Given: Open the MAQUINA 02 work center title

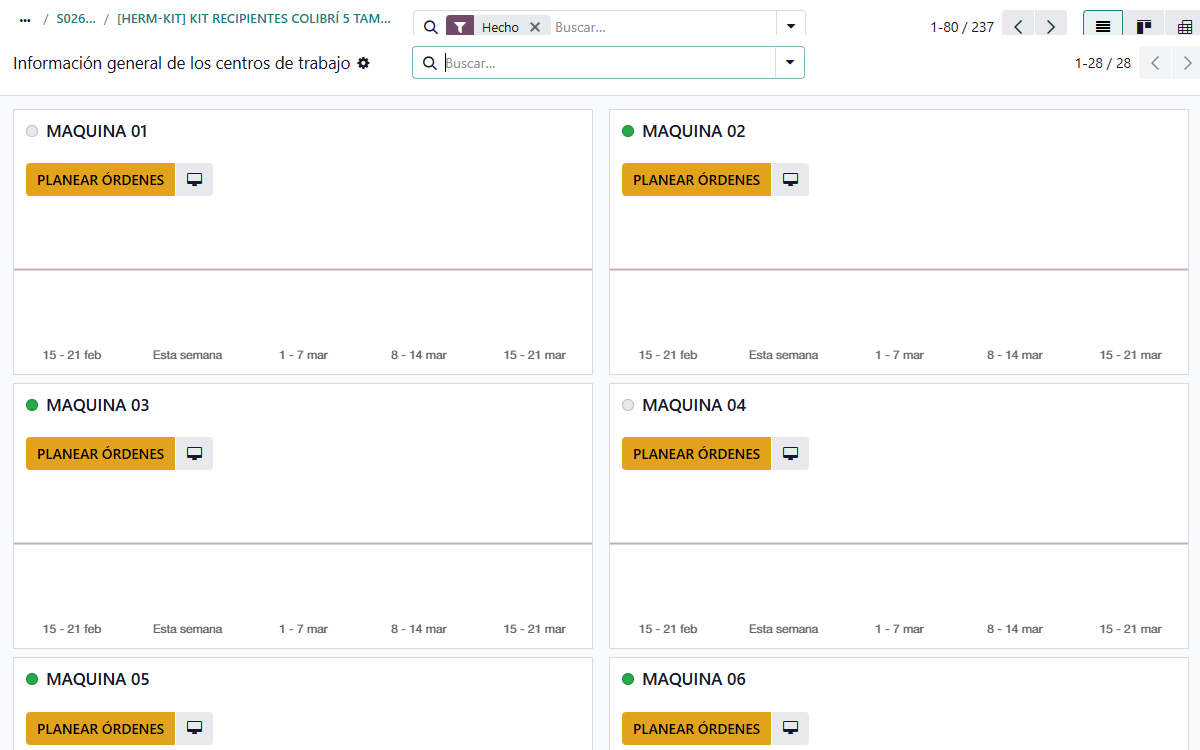Looking at the screenshot, I should pyautogui.click(x=693, y=131).
